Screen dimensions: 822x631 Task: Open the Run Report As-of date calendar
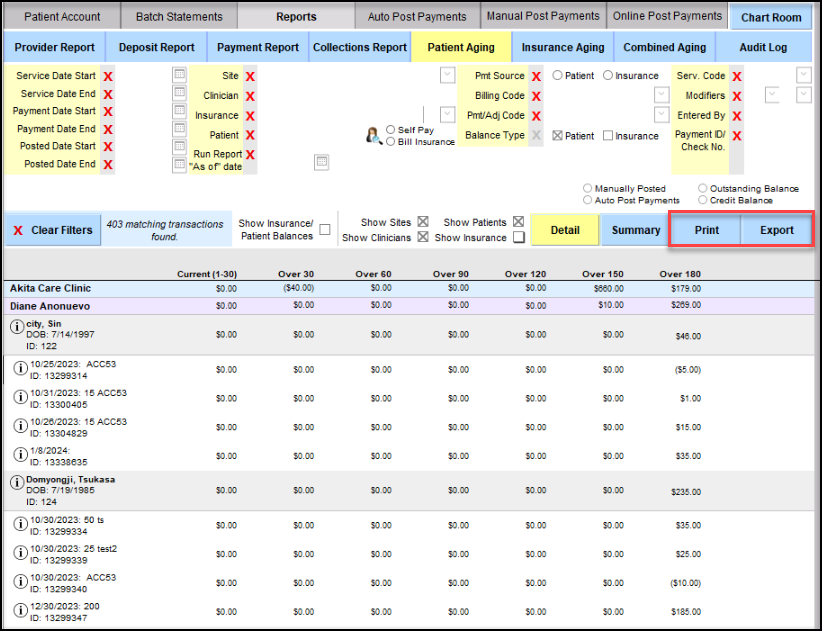321,161
